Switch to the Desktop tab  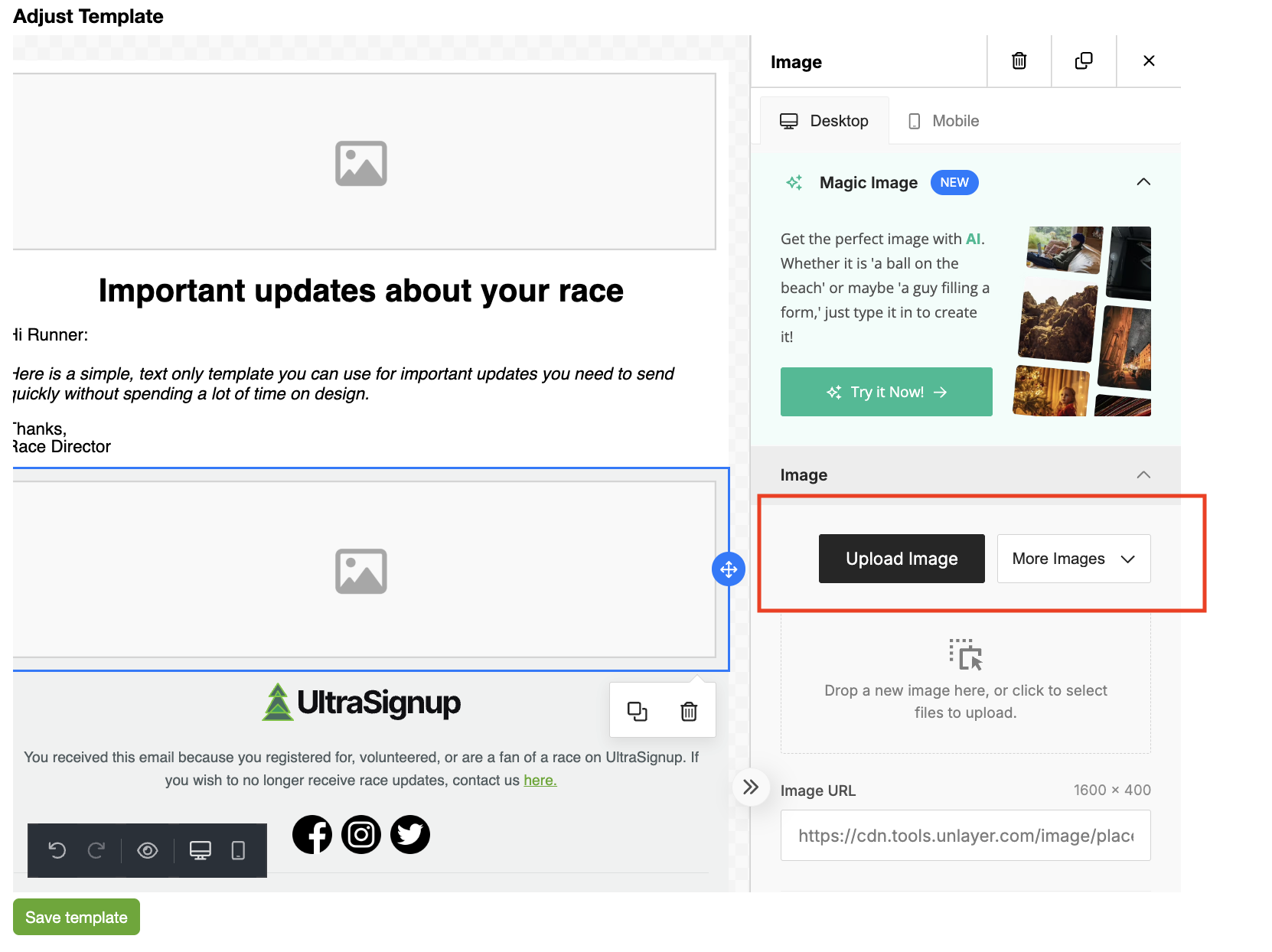(x=824, y=121)
